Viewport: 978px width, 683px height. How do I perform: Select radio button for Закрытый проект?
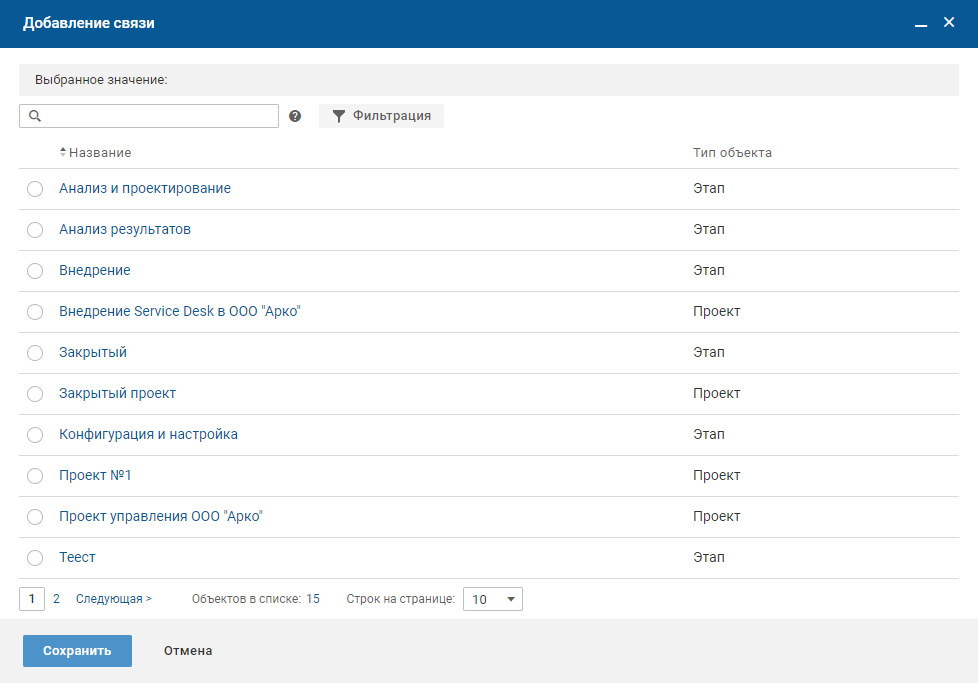(x=35, y=394)
